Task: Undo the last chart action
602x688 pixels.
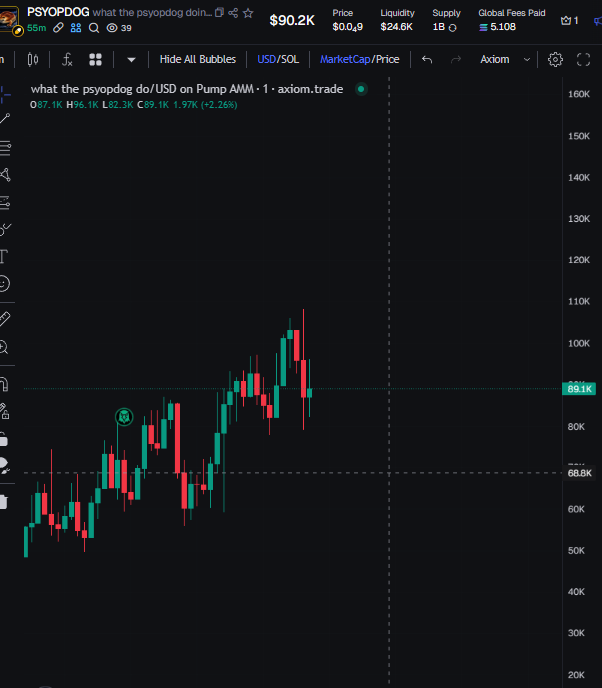Action: pos(427,59)
